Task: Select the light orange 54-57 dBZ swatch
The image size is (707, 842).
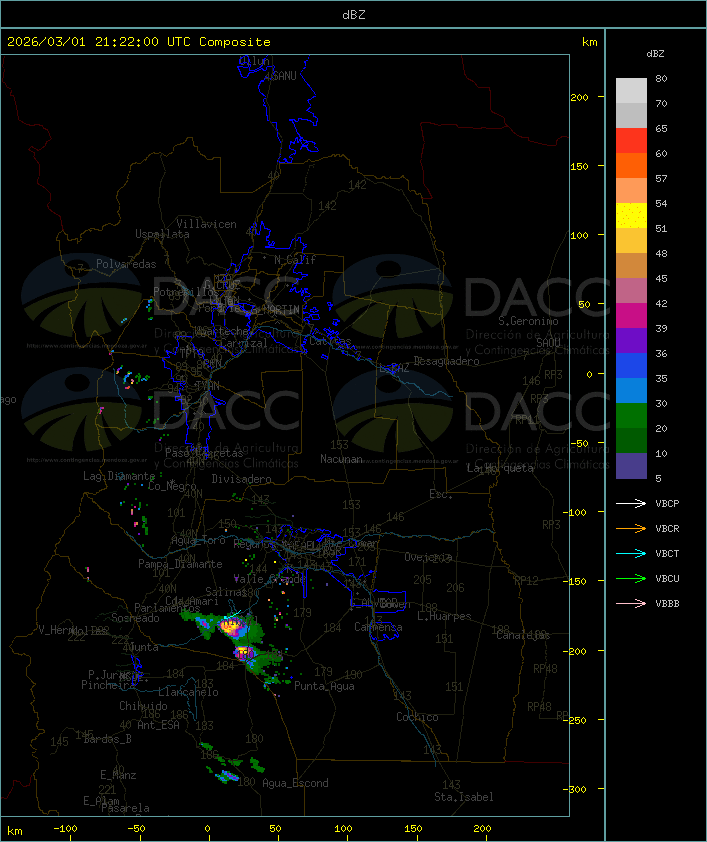Action: [631, 191]
